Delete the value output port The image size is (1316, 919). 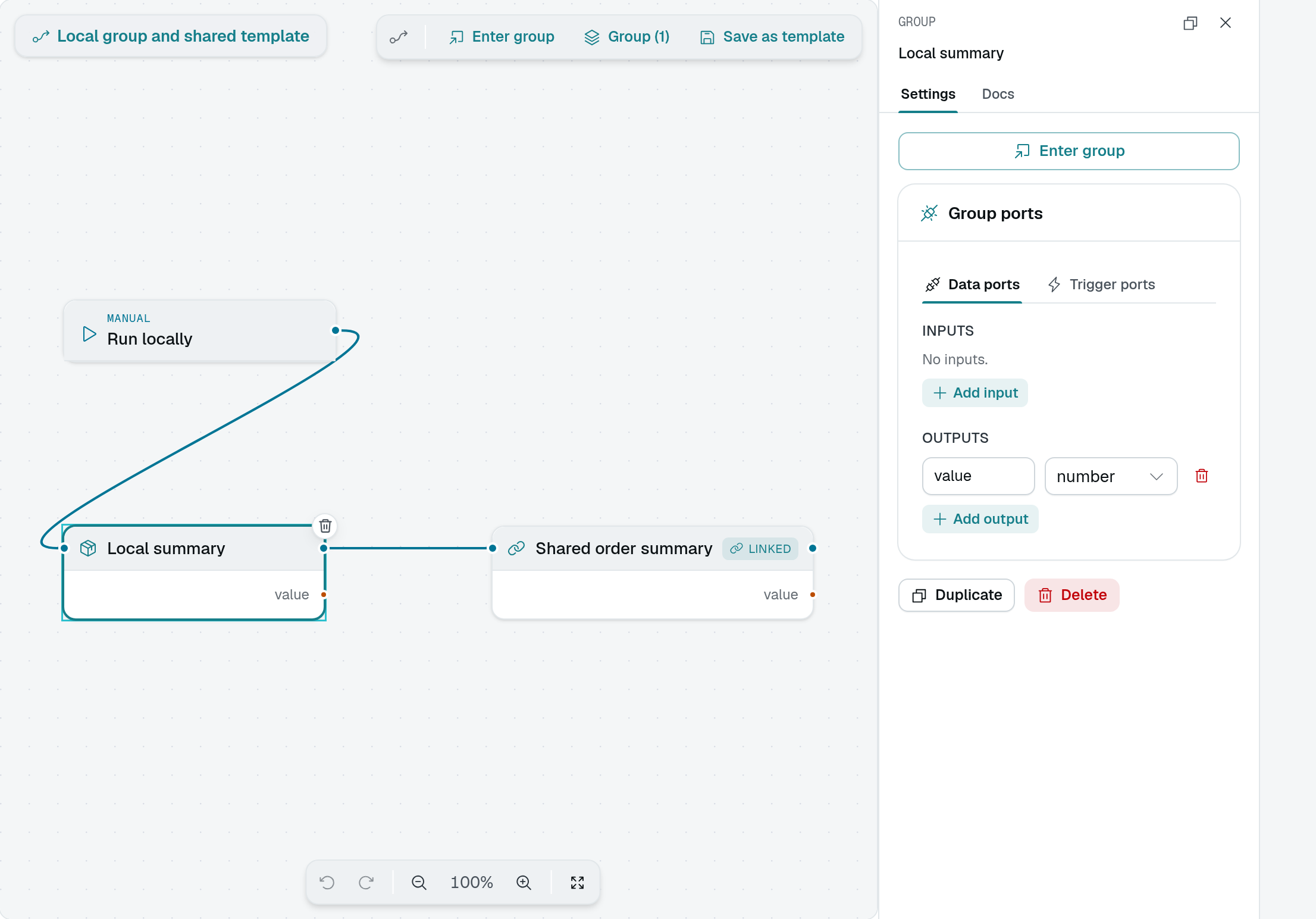point(1202,476)
